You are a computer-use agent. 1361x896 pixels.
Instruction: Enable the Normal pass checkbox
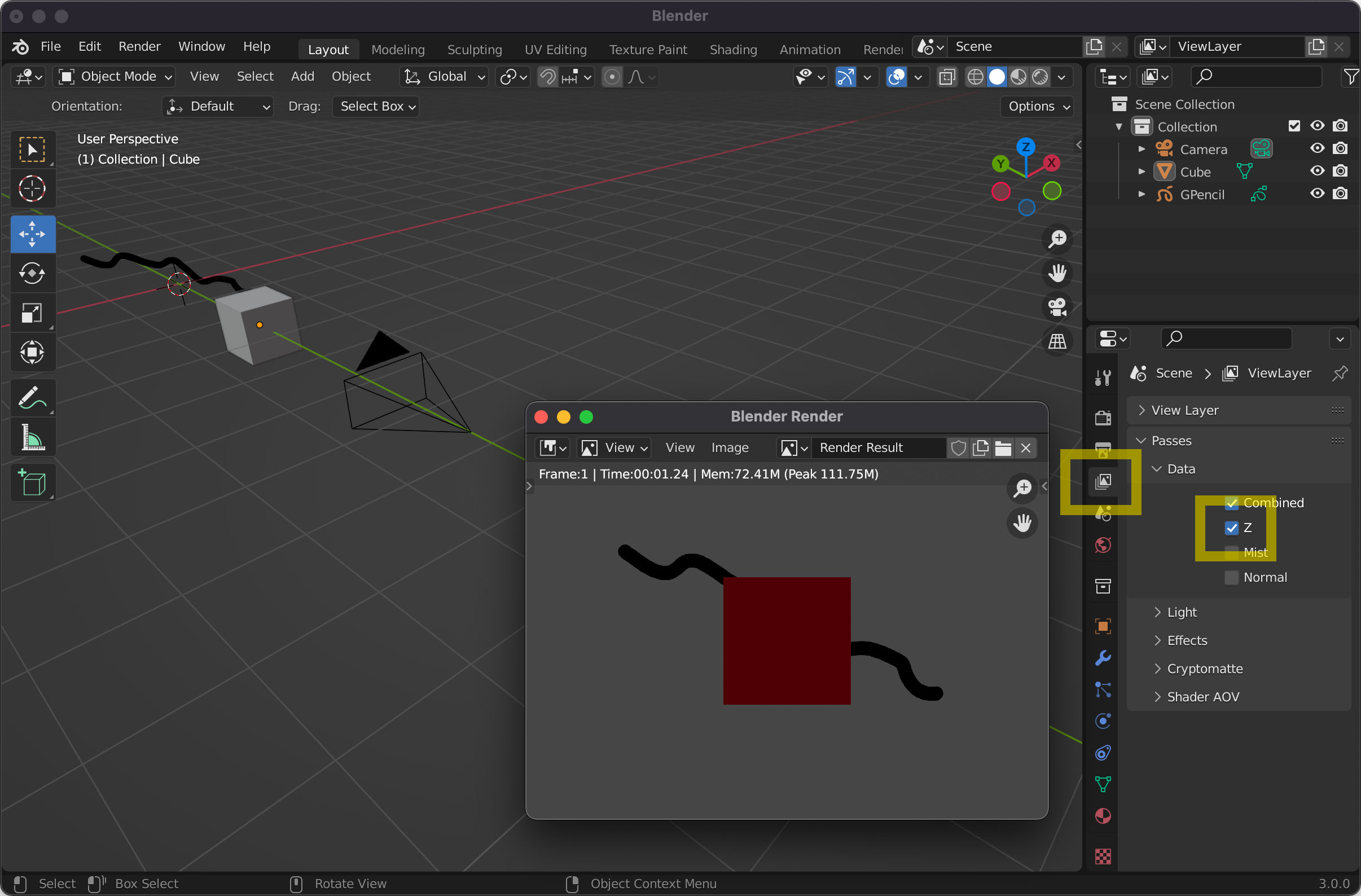(x=1231, y=578)
